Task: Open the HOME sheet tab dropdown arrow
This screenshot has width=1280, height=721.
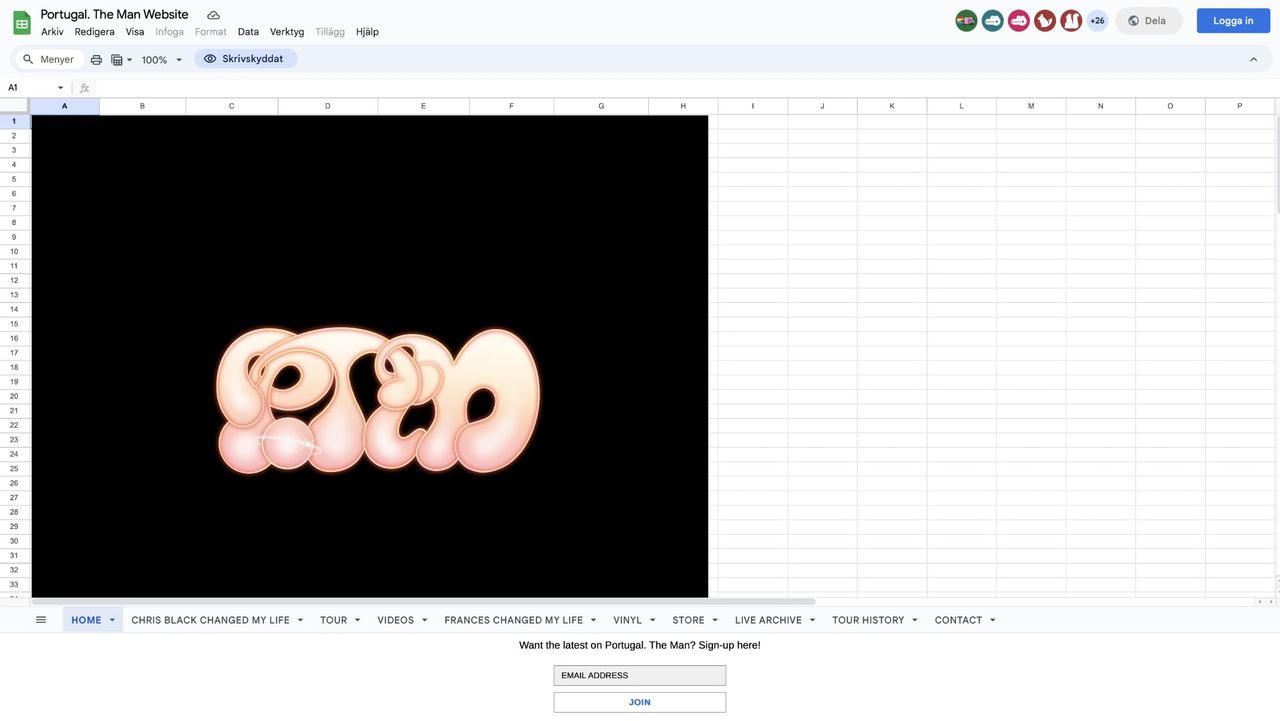Action: (x=112, y=620)
